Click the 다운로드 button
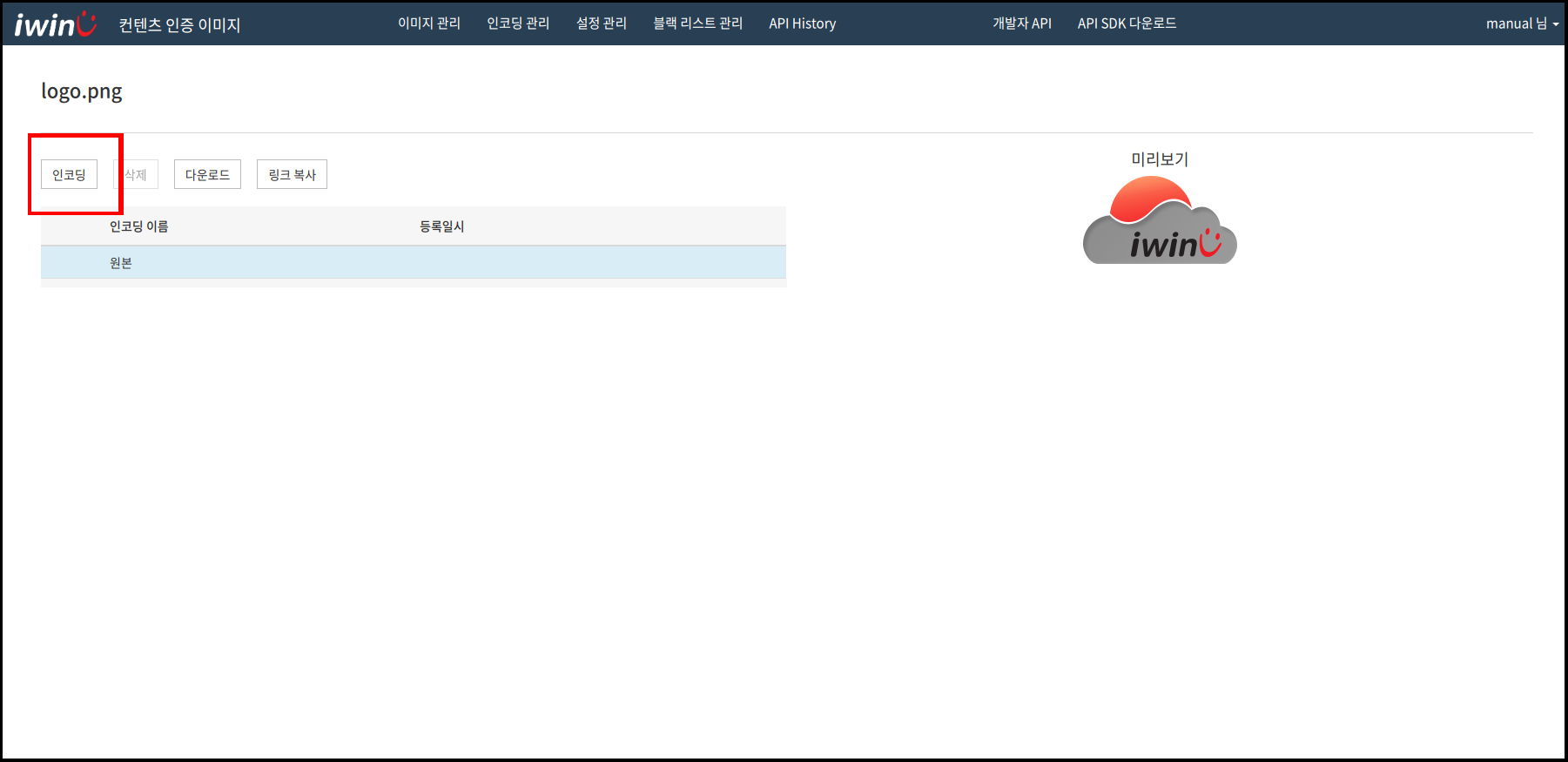 (207, 174)
